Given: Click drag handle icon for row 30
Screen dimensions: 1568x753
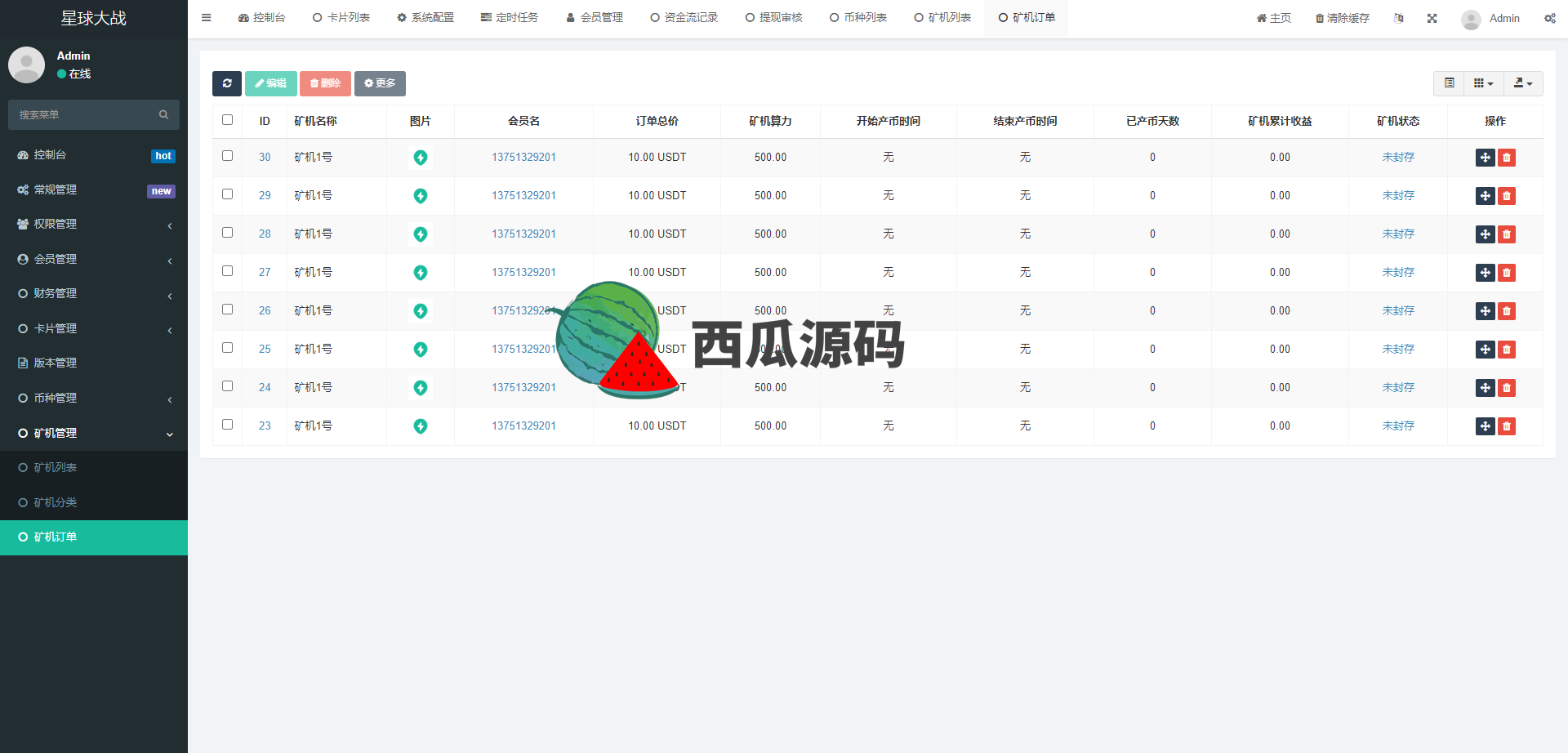Looking at the screenshot, I should (1486, 158).
